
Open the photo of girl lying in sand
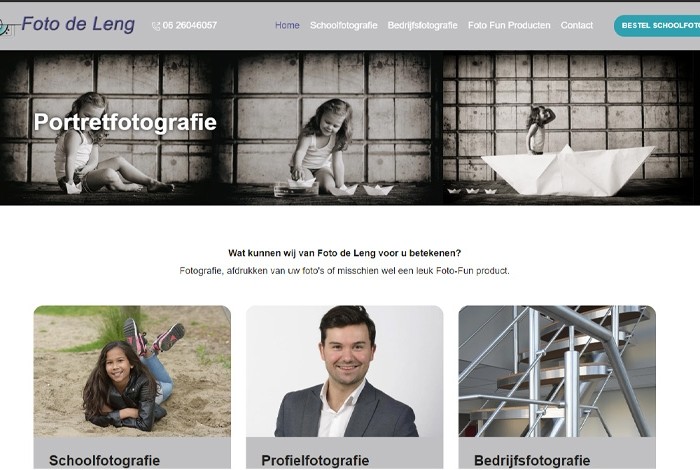pos(132,371)
